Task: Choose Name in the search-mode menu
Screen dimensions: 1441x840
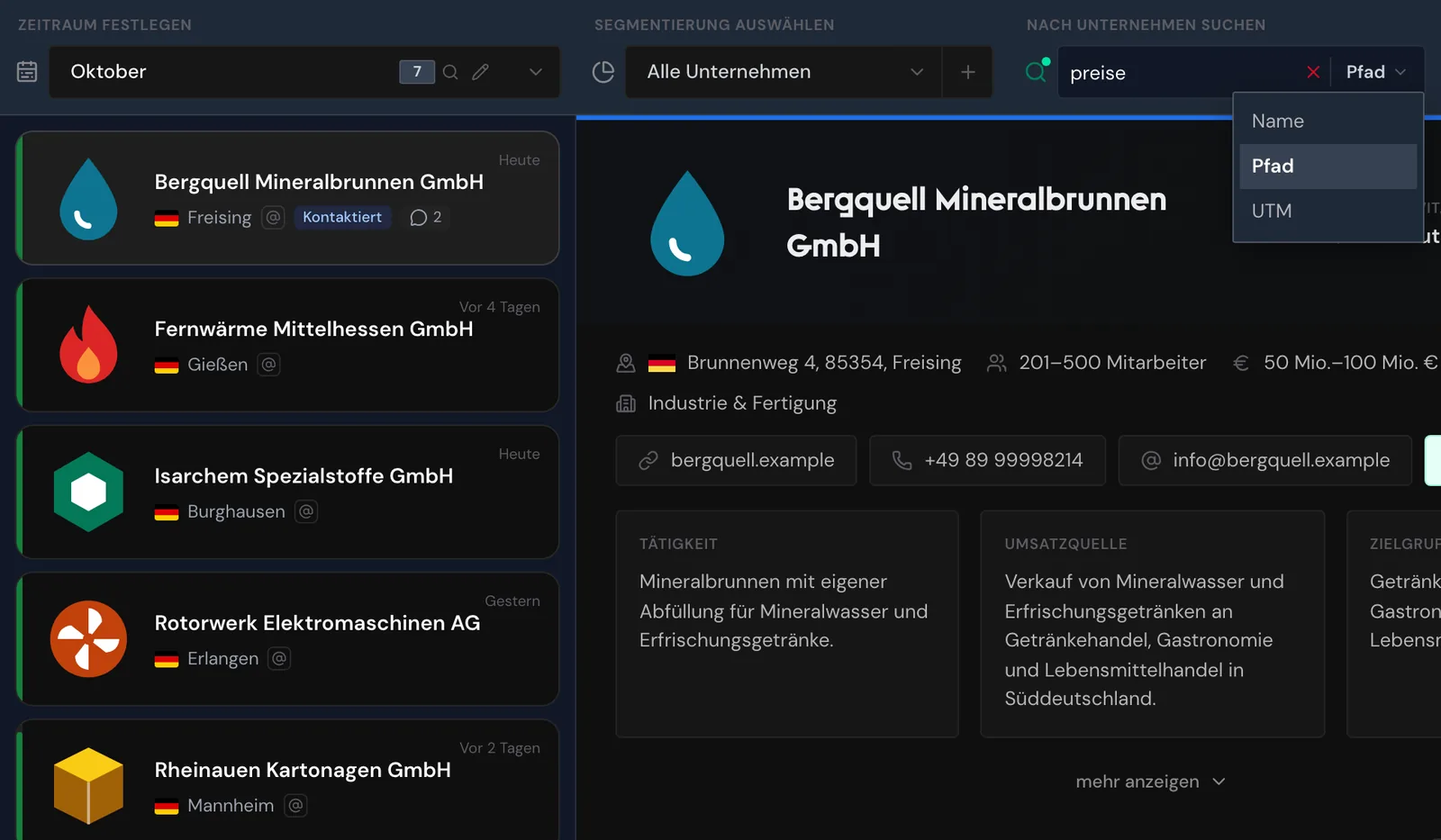Action: [1328, 122]
